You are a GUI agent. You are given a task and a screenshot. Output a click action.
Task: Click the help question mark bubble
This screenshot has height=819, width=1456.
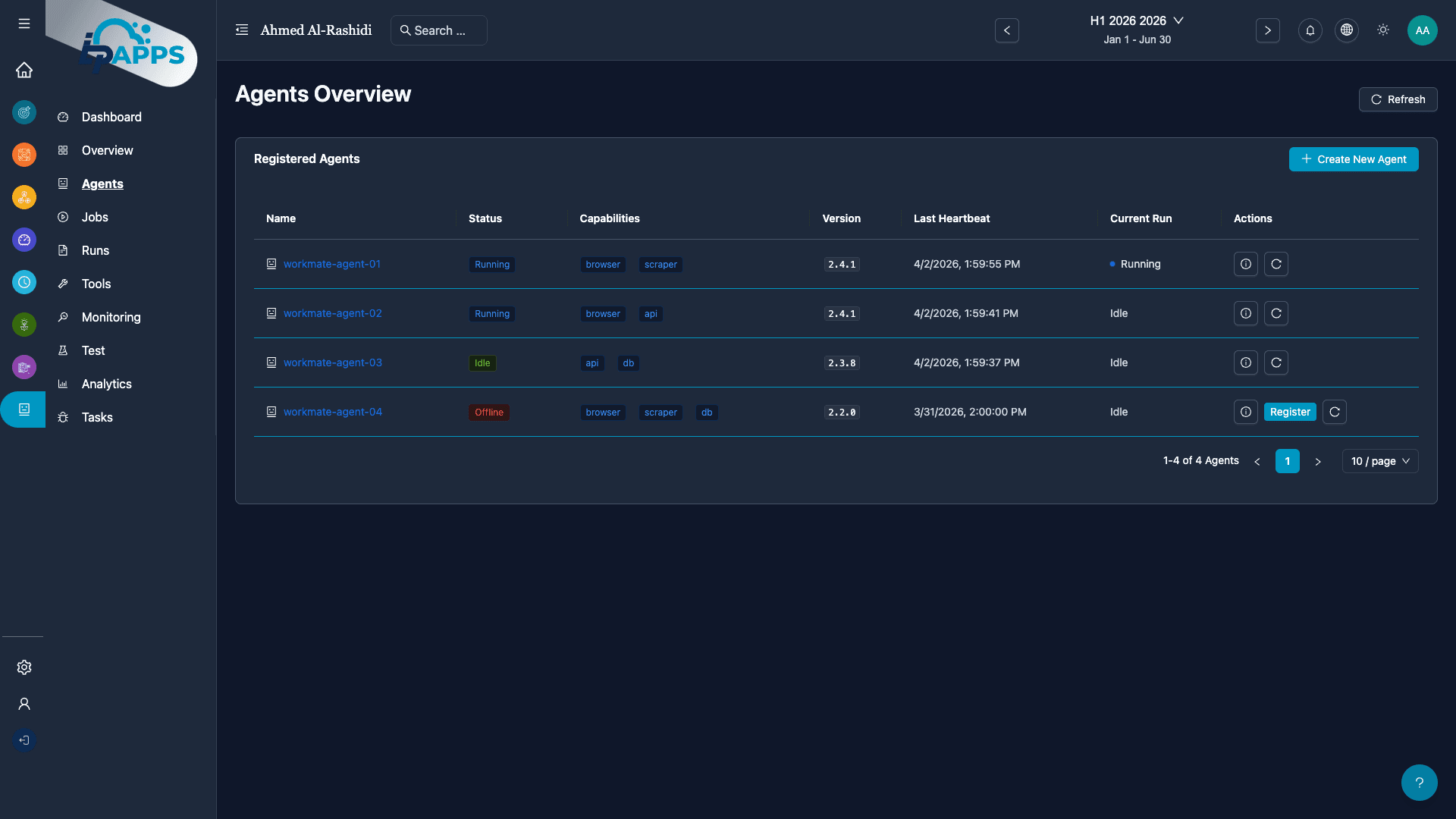point(1419,782)
